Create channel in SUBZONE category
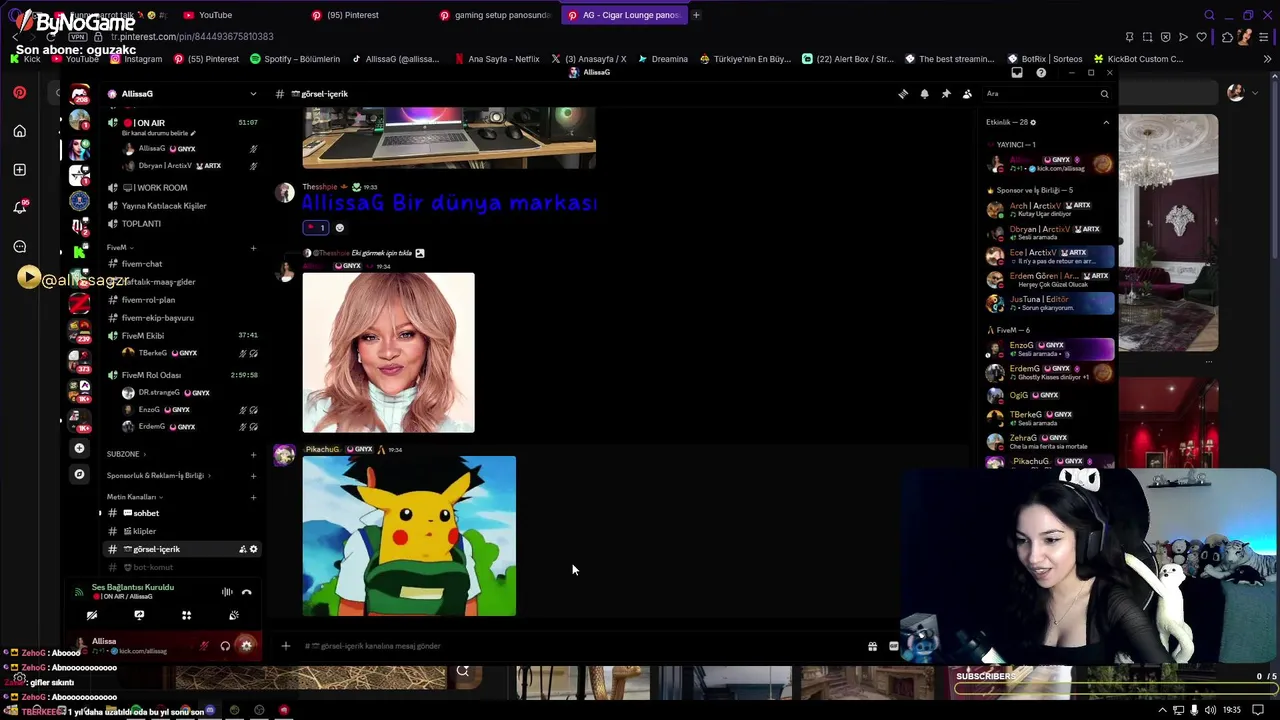Image resolution: width=1280 pixels, height=720 pixels. pos(253,455)
